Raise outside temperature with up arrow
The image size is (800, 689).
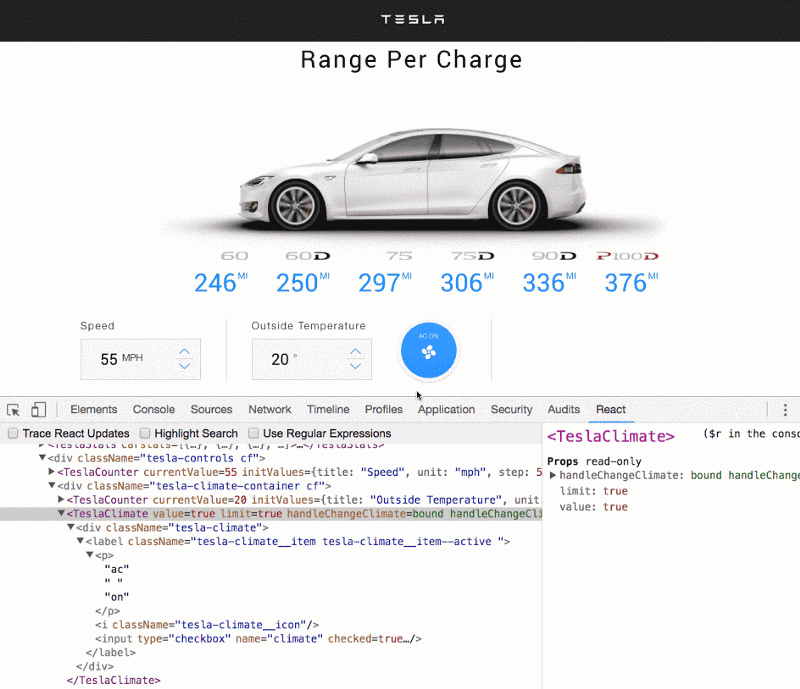pyautogui.click(x=355, y=351)
